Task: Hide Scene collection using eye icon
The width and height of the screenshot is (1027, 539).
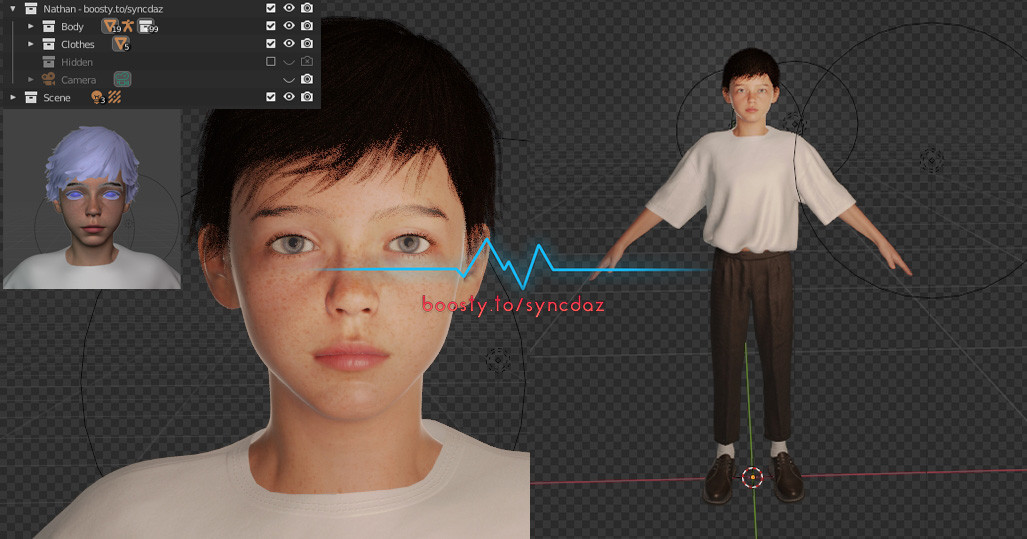Action: click(289, 96)
